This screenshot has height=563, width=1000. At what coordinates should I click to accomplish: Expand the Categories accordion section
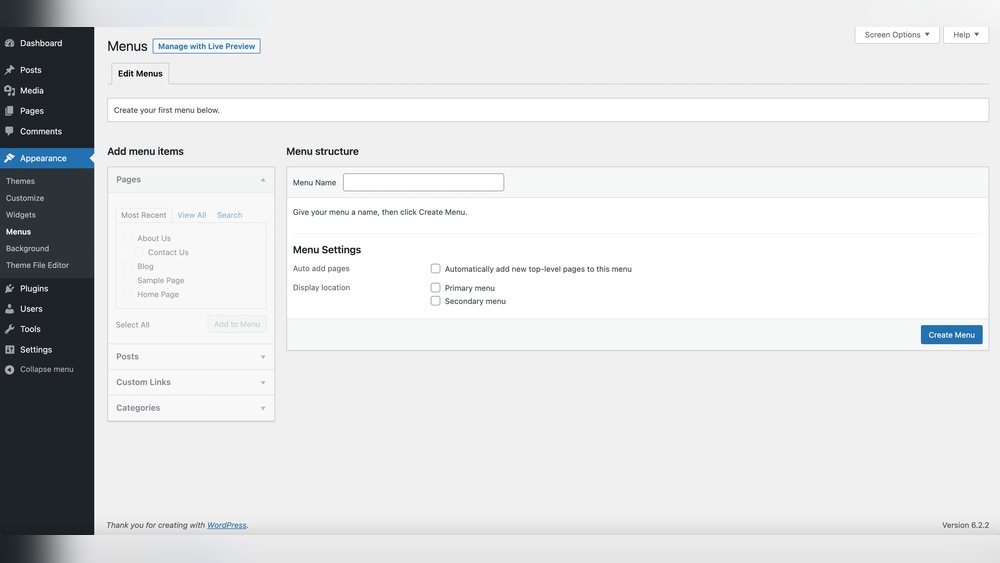click(x=191, y=408)
